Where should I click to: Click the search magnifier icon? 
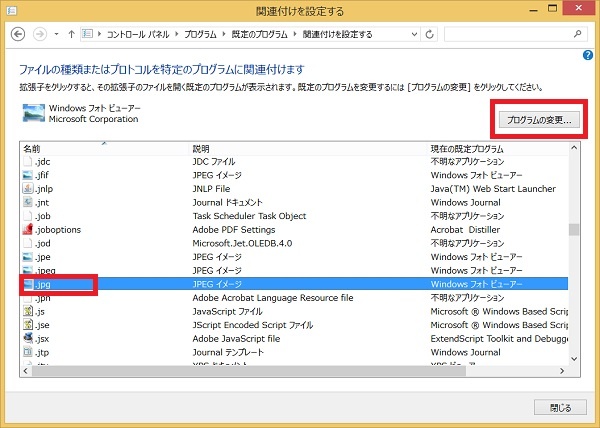pyautogui.click(x=578, y=34)
